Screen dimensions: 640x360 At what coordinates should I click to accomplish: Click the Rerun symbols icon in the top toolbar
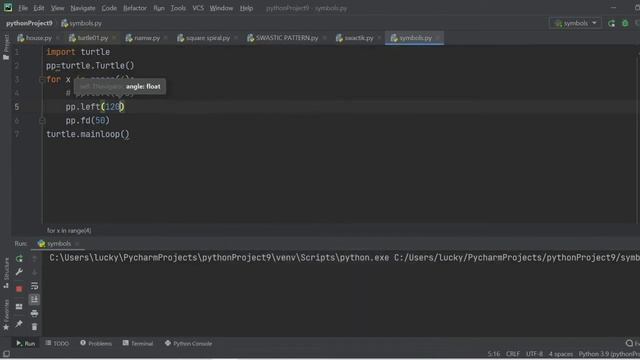[x=611, y=23]
